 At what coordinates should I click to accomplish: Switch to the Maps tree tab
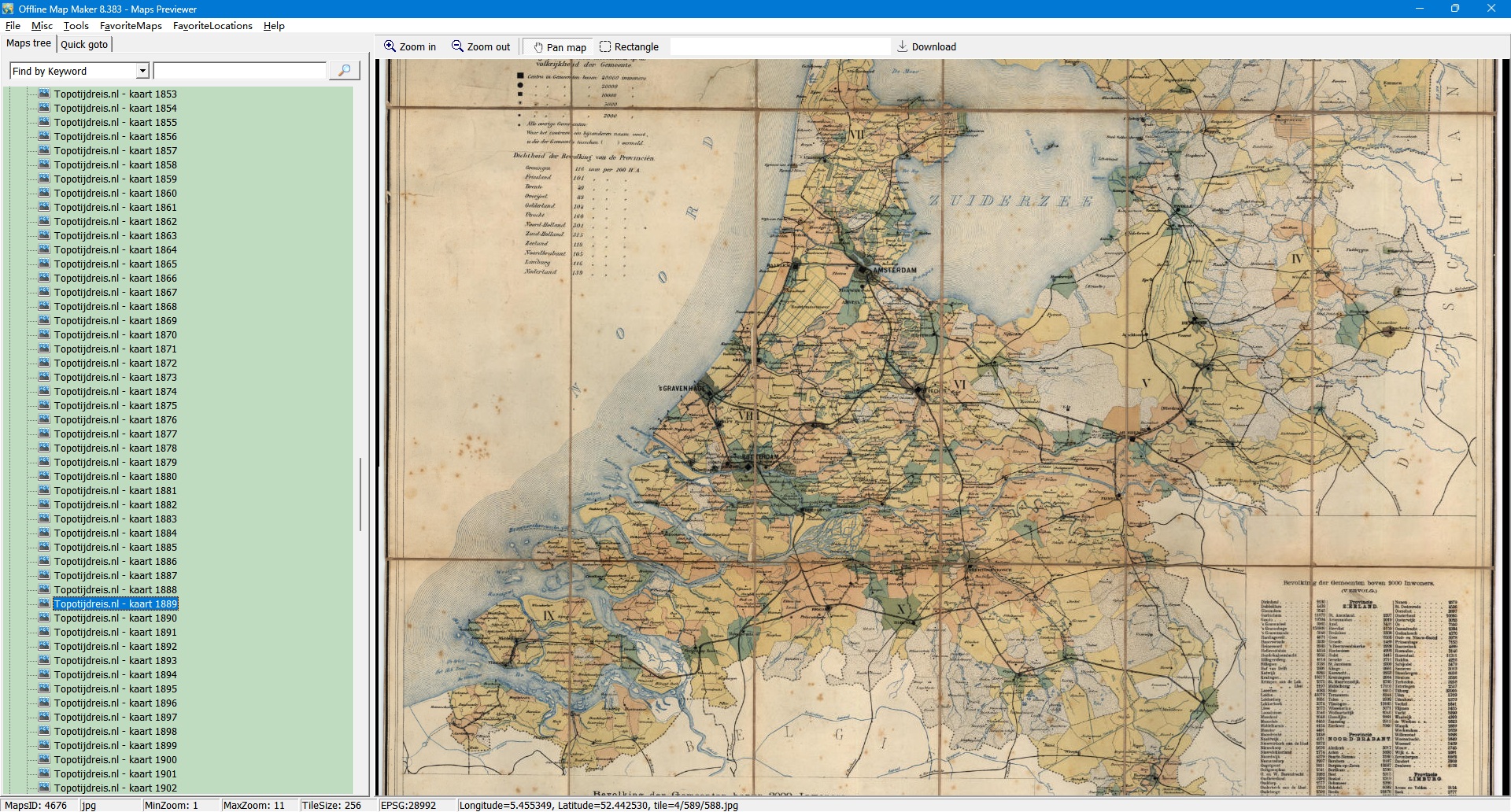[x=28, y=43]
